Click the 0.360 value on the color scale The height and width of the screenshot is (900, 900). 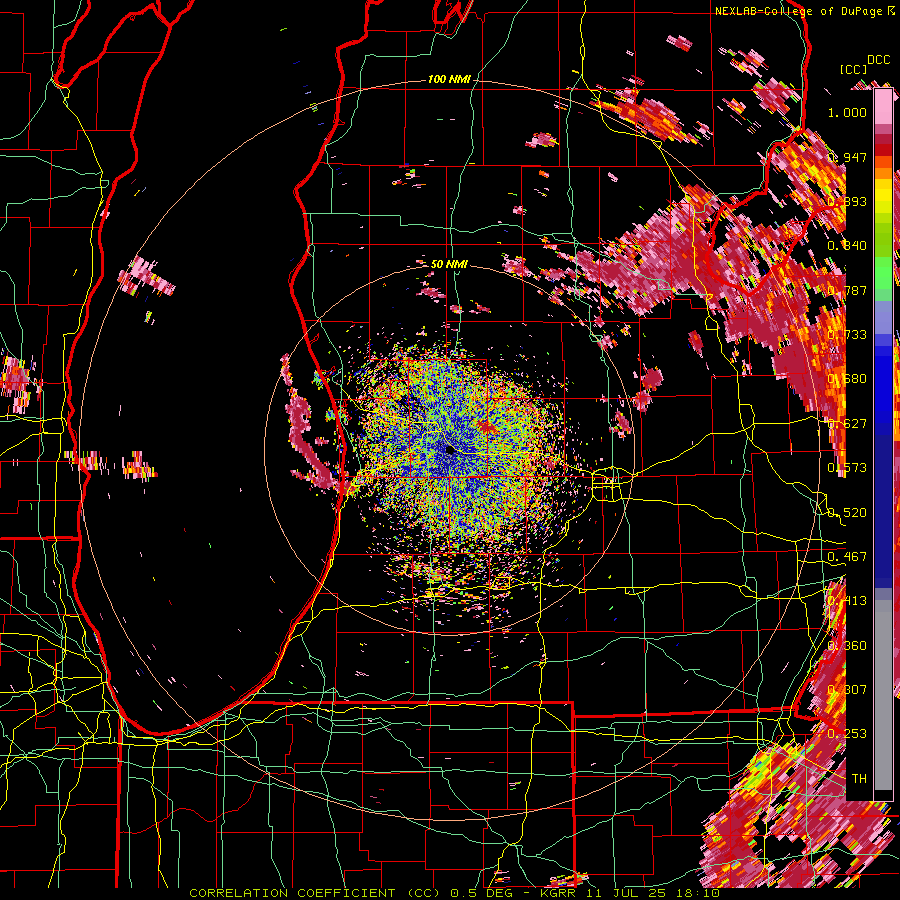point(847,646)
